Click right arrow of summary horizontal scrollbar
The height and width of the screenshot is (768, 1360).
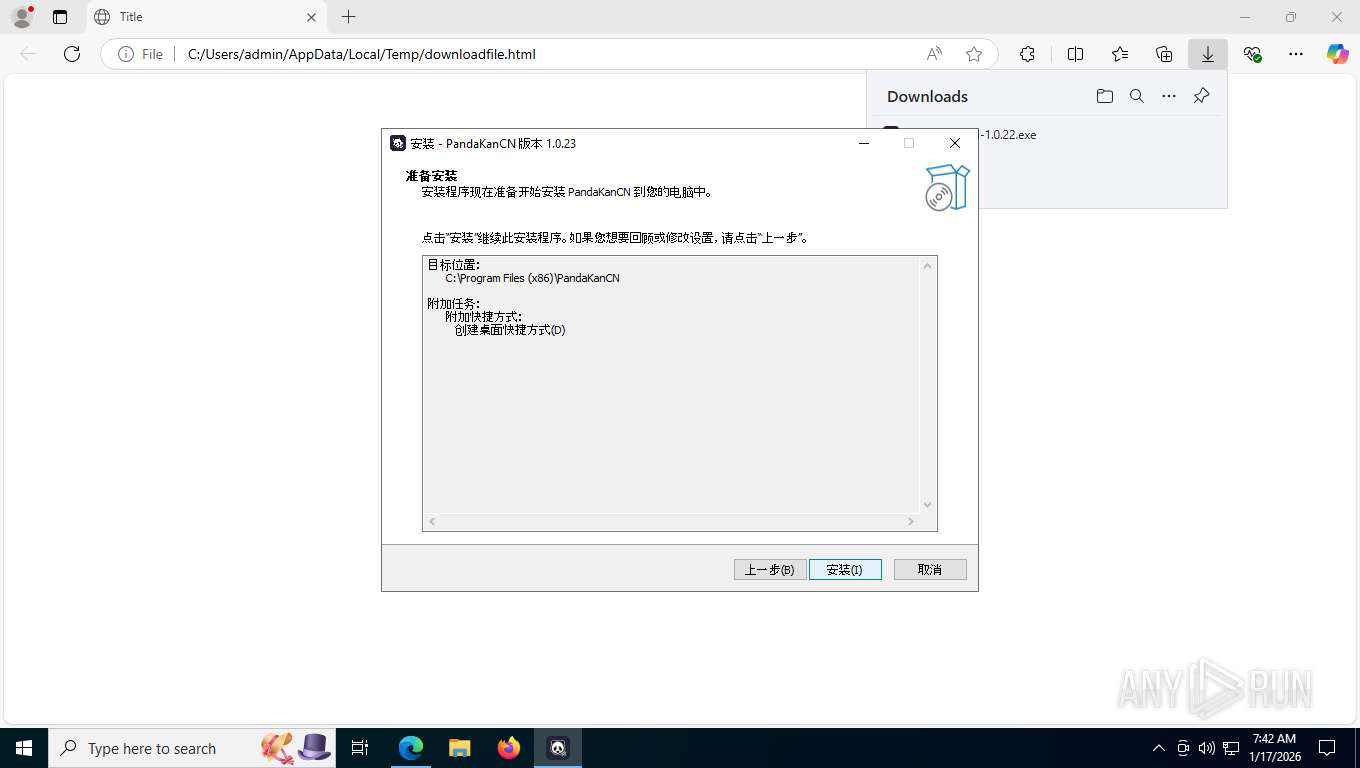(x=911, y=522)
